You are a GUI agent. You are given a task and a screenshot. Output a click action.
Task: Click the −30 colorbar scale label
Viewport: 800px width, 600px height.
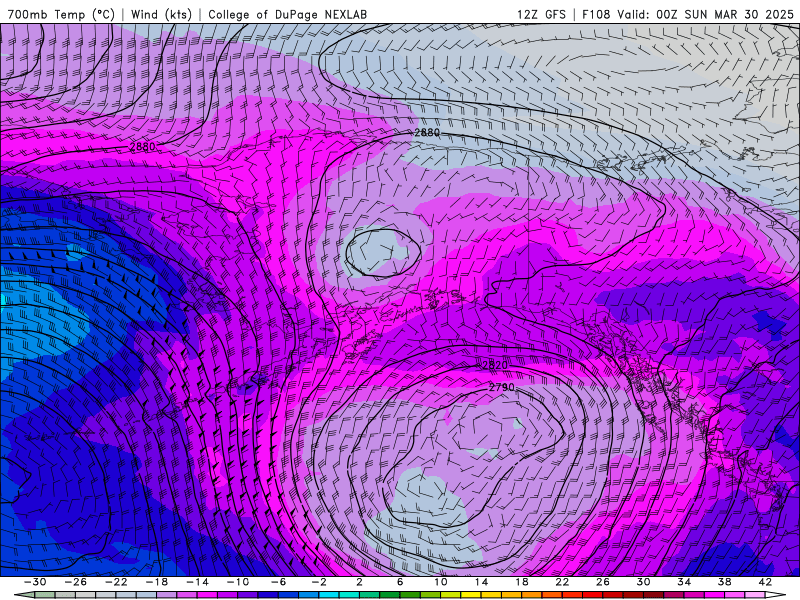pyautogui.click(x=35, y=582)
